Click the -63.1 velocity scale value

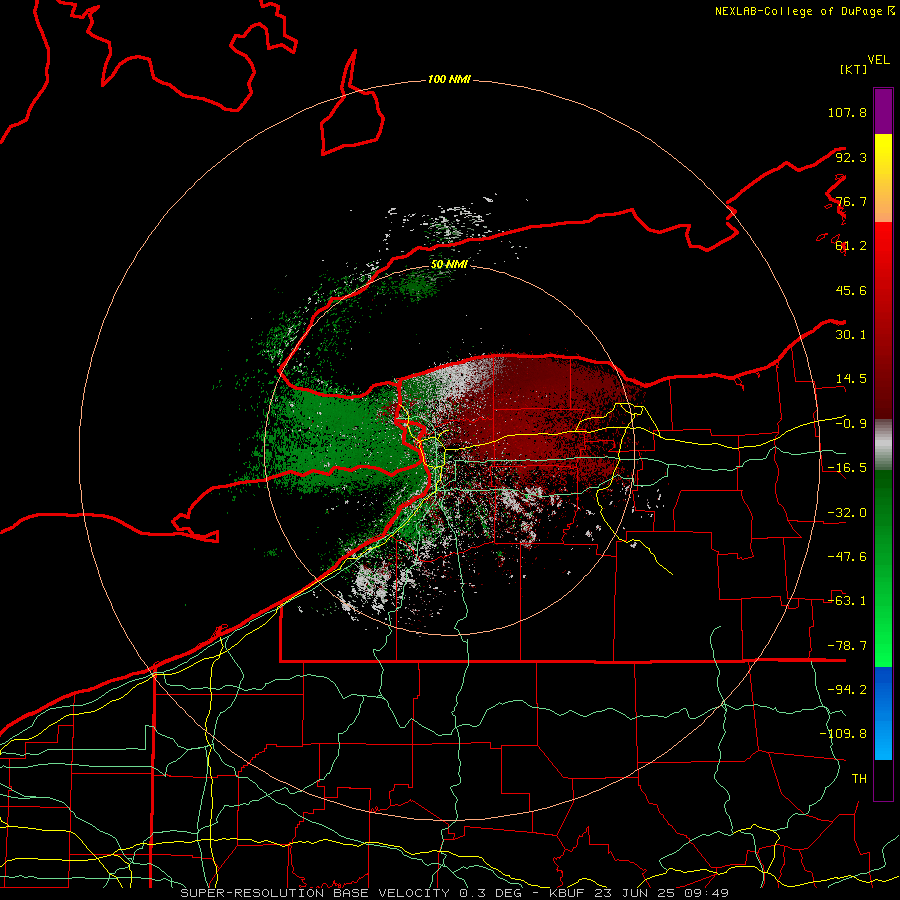[x=847, y=601]
